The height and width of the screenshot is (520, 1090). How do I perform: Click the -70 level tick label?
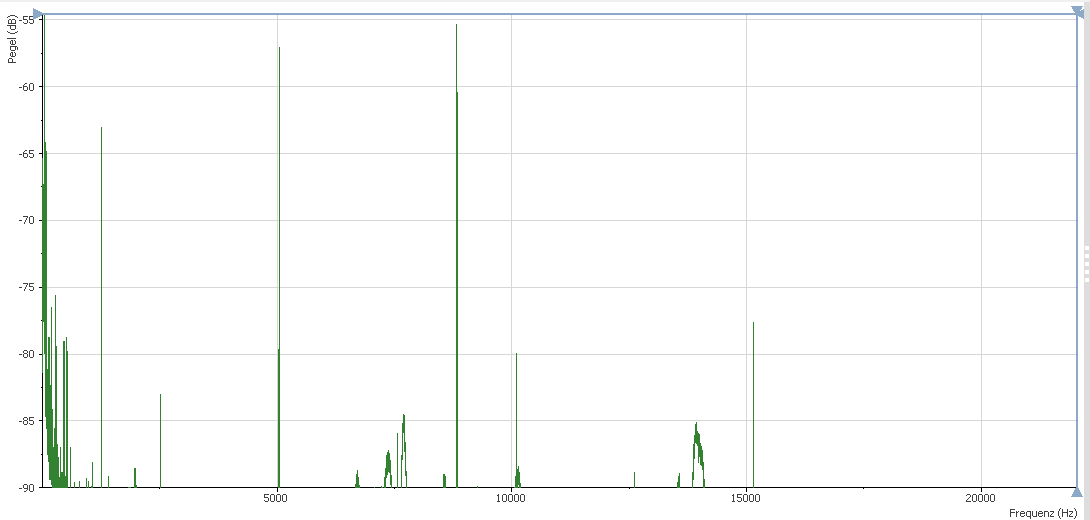(28, 220)
